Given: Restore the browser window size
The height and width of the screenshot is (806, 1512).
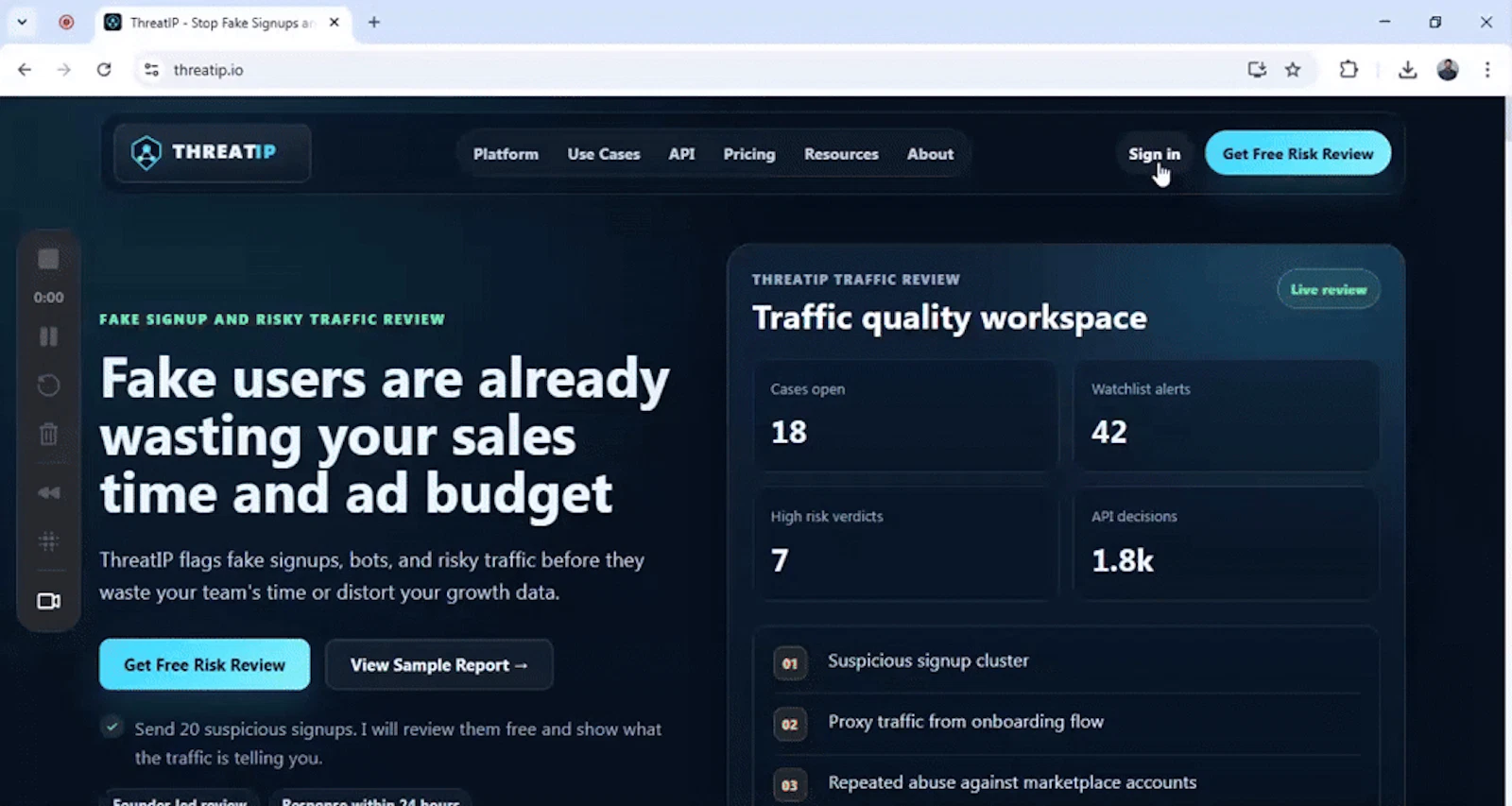Looking at the screenshot, I should click(1435, 22).
